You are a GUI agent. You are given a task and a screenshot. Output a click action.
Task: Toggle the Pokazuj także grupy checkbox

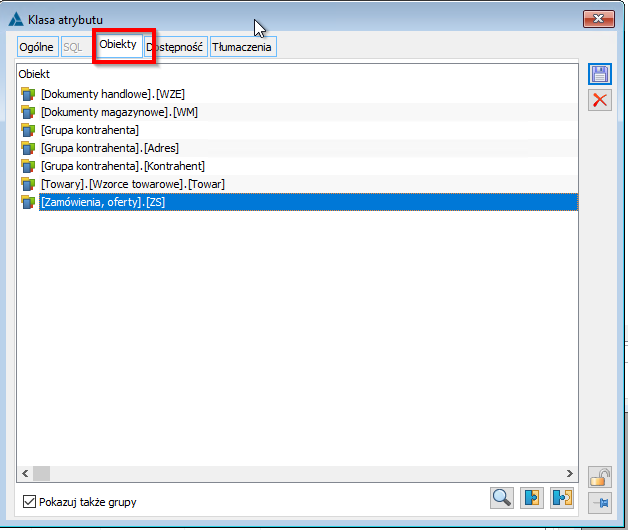[28, 501]
